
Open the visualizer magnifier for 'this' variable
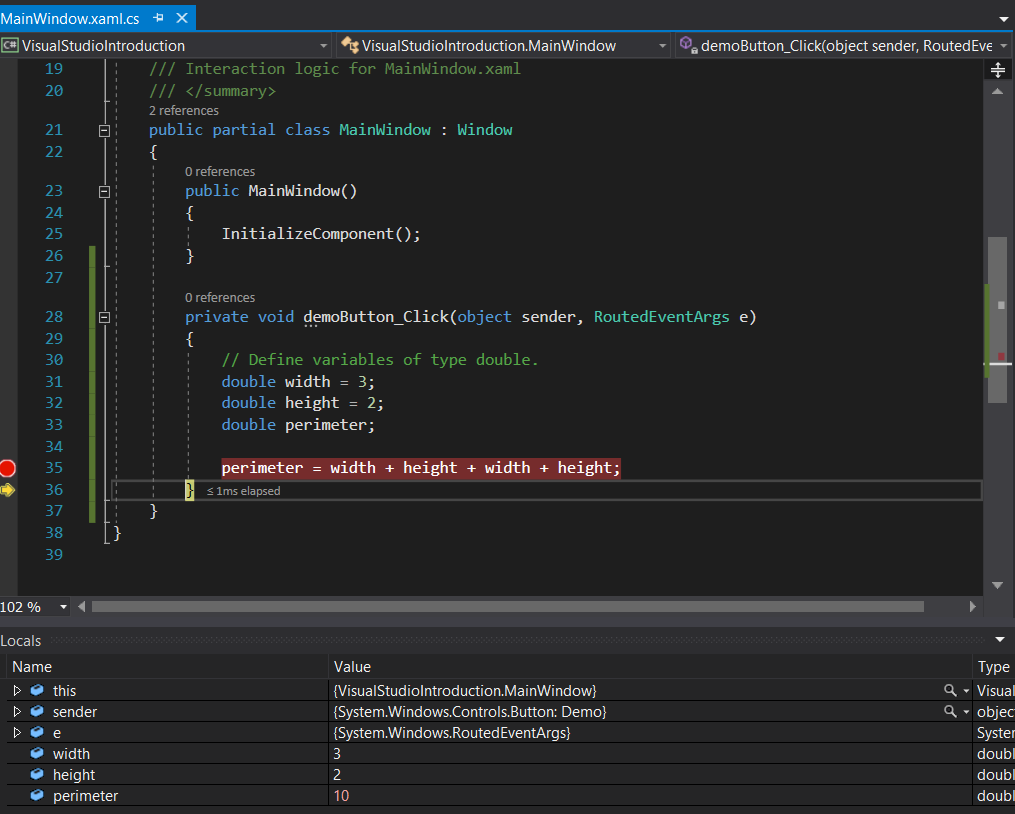coord(950,691)
